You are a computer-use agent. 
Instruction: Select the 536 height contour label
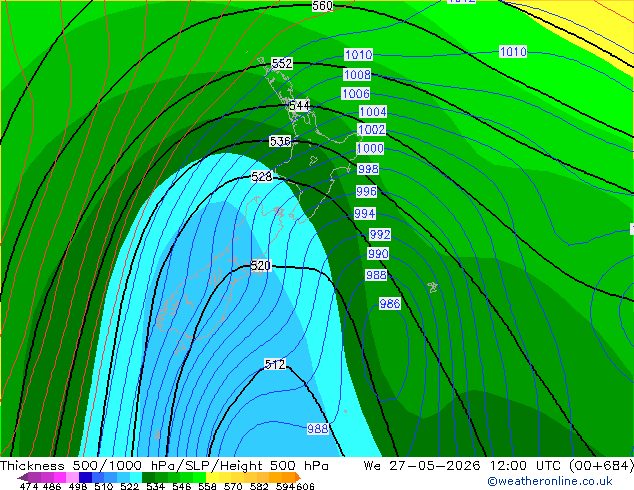(280, 141)
